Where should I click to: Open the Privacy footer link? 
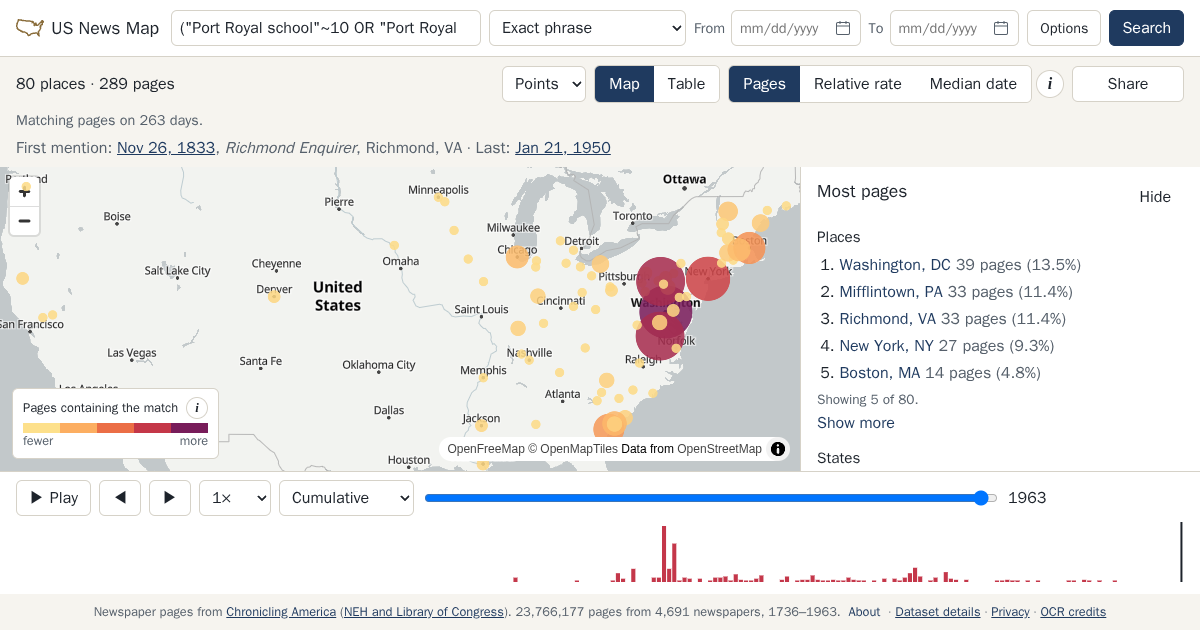(1010, 612)
